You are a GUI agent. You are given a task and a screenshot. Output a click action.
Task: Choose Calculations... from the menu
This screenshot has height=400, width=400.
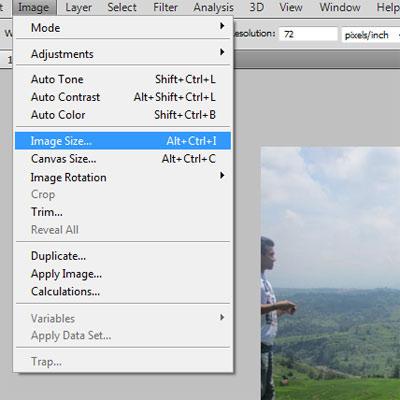pyautogui.click(x=123, y=292)
